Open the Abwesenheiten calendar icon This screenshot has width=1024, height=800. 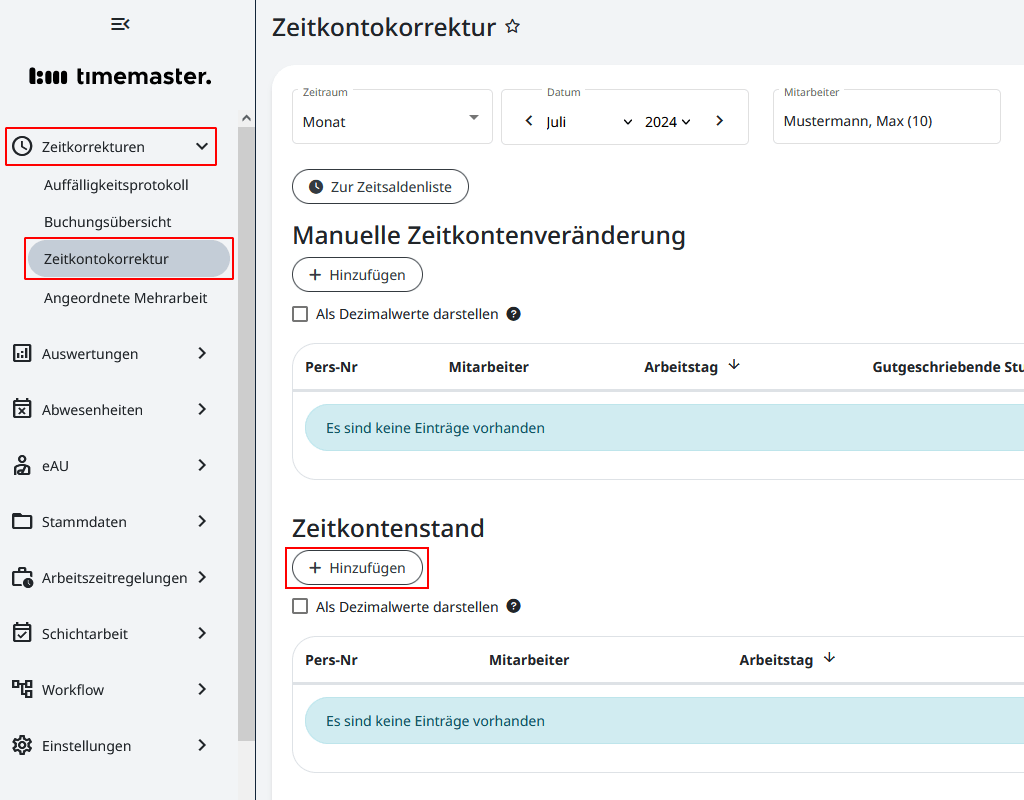click(x=22, y=409)
